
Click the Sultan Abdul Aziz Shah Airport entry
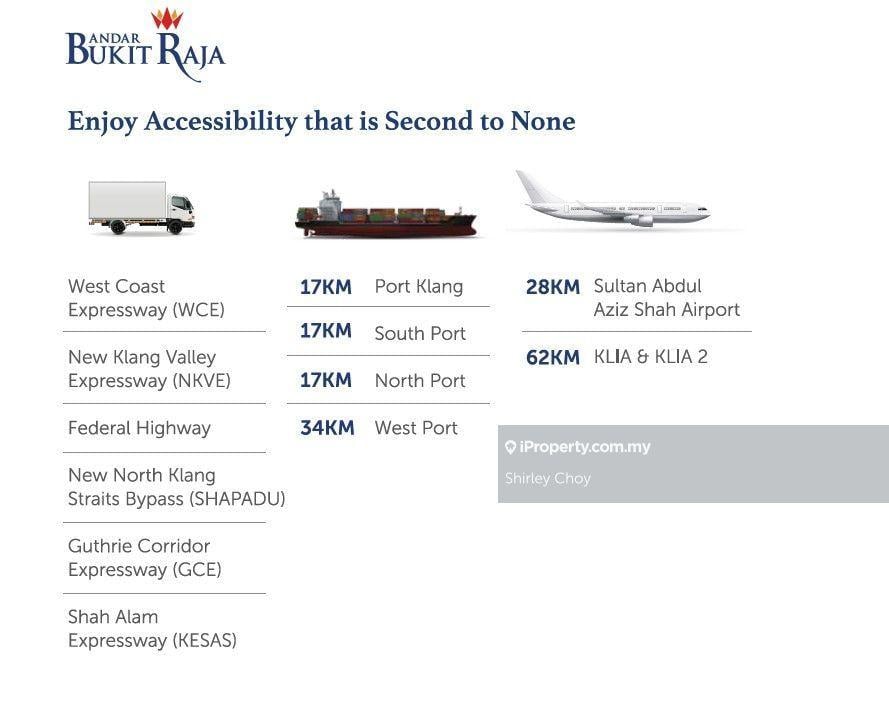click(634, 298)
